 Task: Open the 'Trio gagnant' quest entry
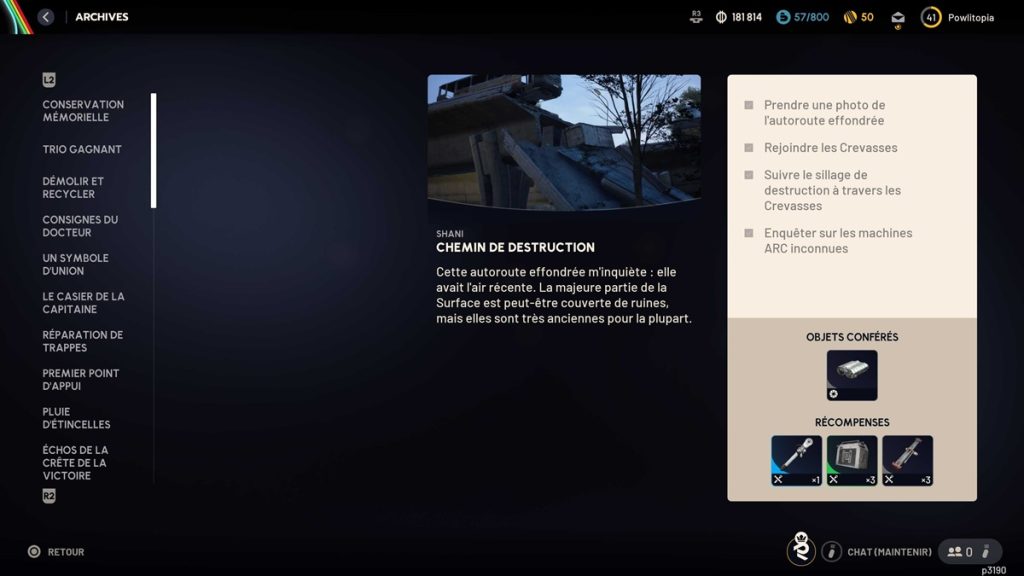pyautogui.click(x=82, y=149)
